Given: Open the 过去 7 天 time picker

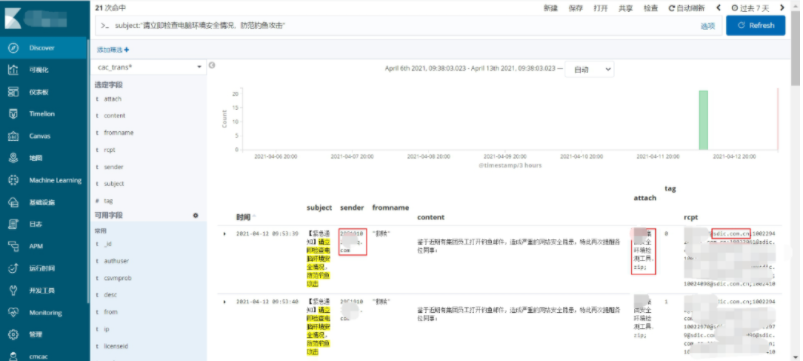Looking at the screenshot, I should (x=750, y=8).
